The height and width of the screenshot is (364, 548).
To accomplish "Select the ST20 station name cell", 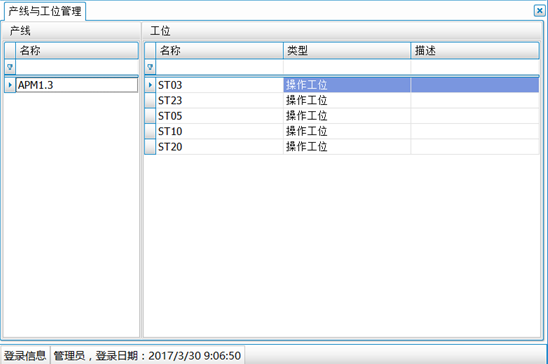I will click(219, 147).
